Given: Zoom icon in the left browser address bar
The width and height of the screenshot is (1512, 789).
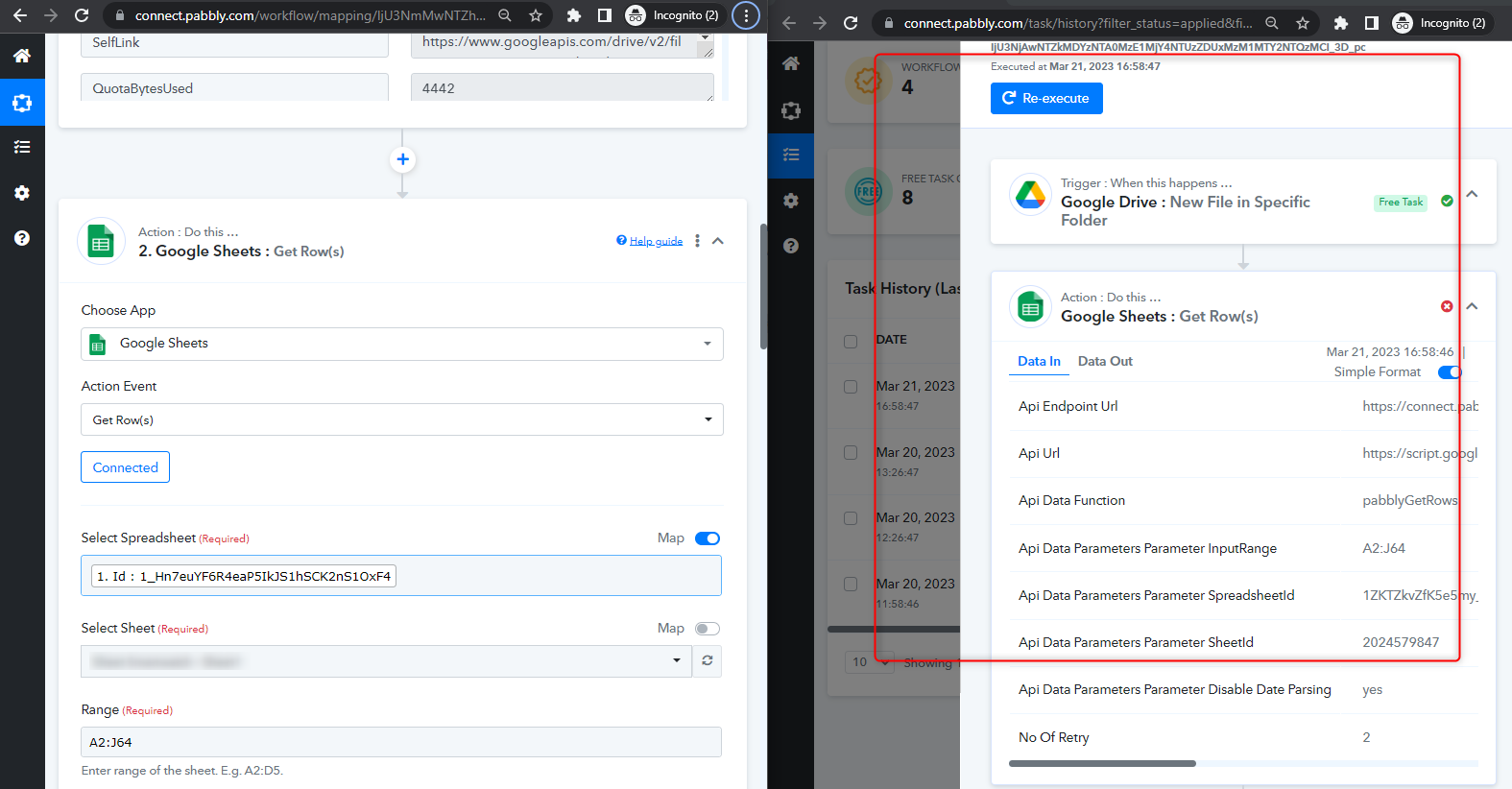Looking at the screenshot, I should coord(505,15).
